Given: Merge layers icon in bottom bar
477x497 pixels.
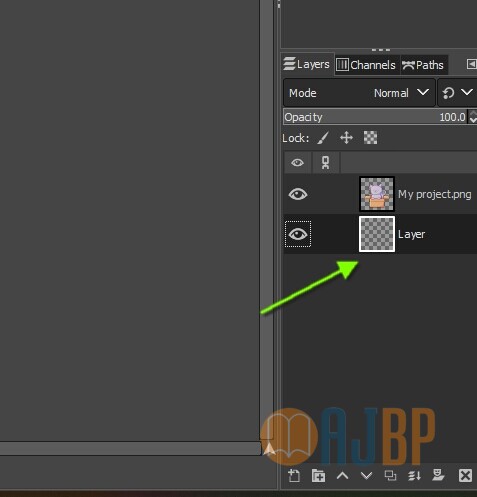Looking at the screenshot, I should (x=414, y=476).
